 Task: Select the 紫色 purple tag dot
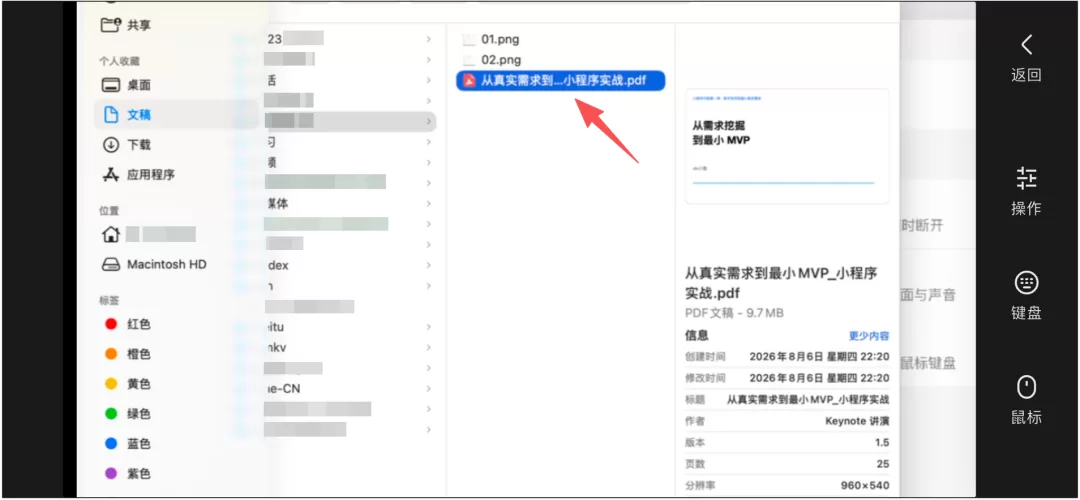tap(110, 474)
